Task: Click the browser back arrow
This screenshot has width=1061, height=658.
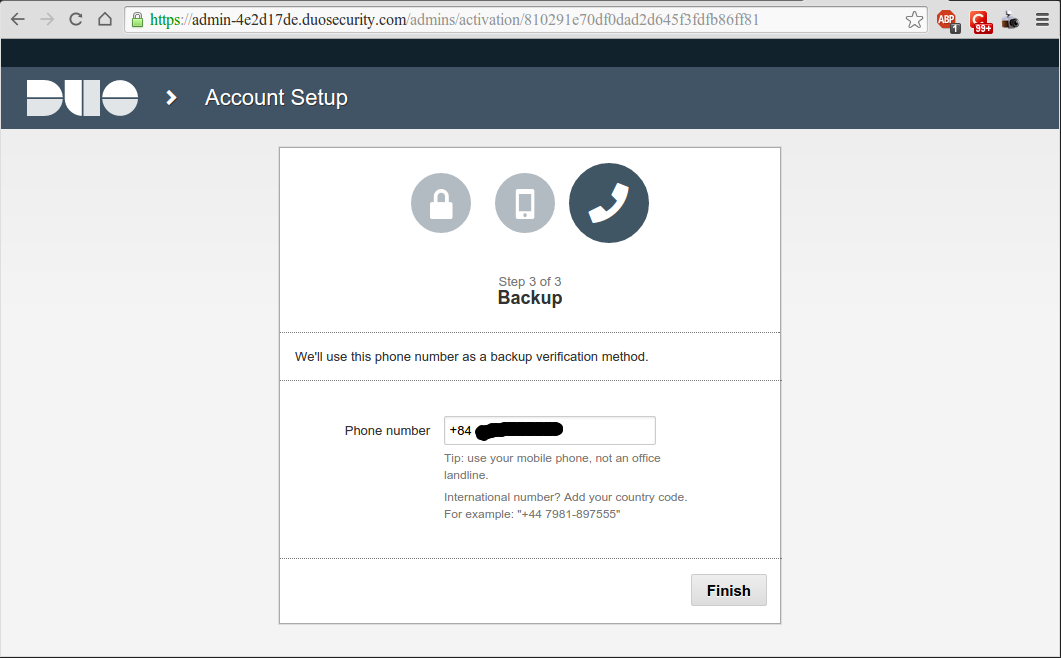Action: (18, 19)
